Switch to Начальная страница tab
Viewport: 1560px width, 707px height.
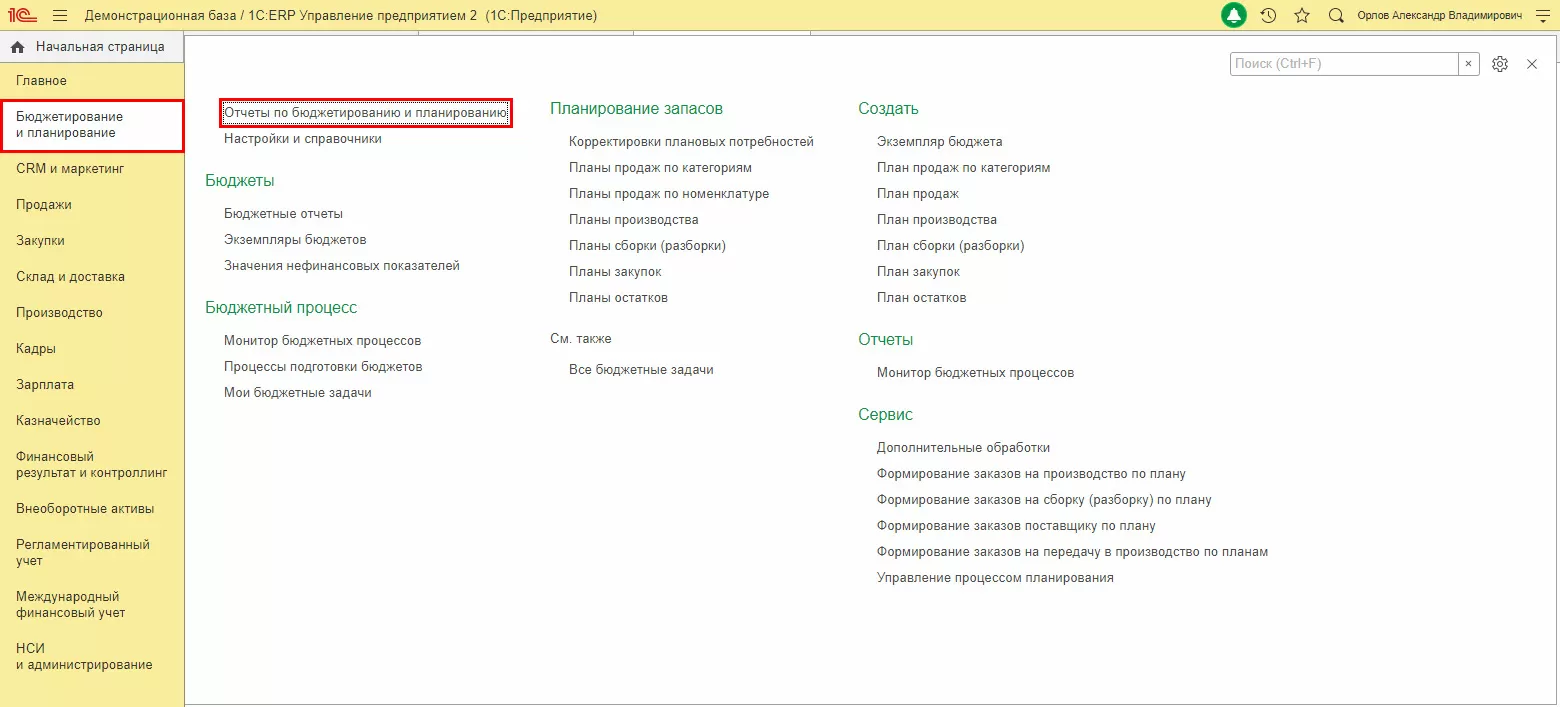(91, 47)
